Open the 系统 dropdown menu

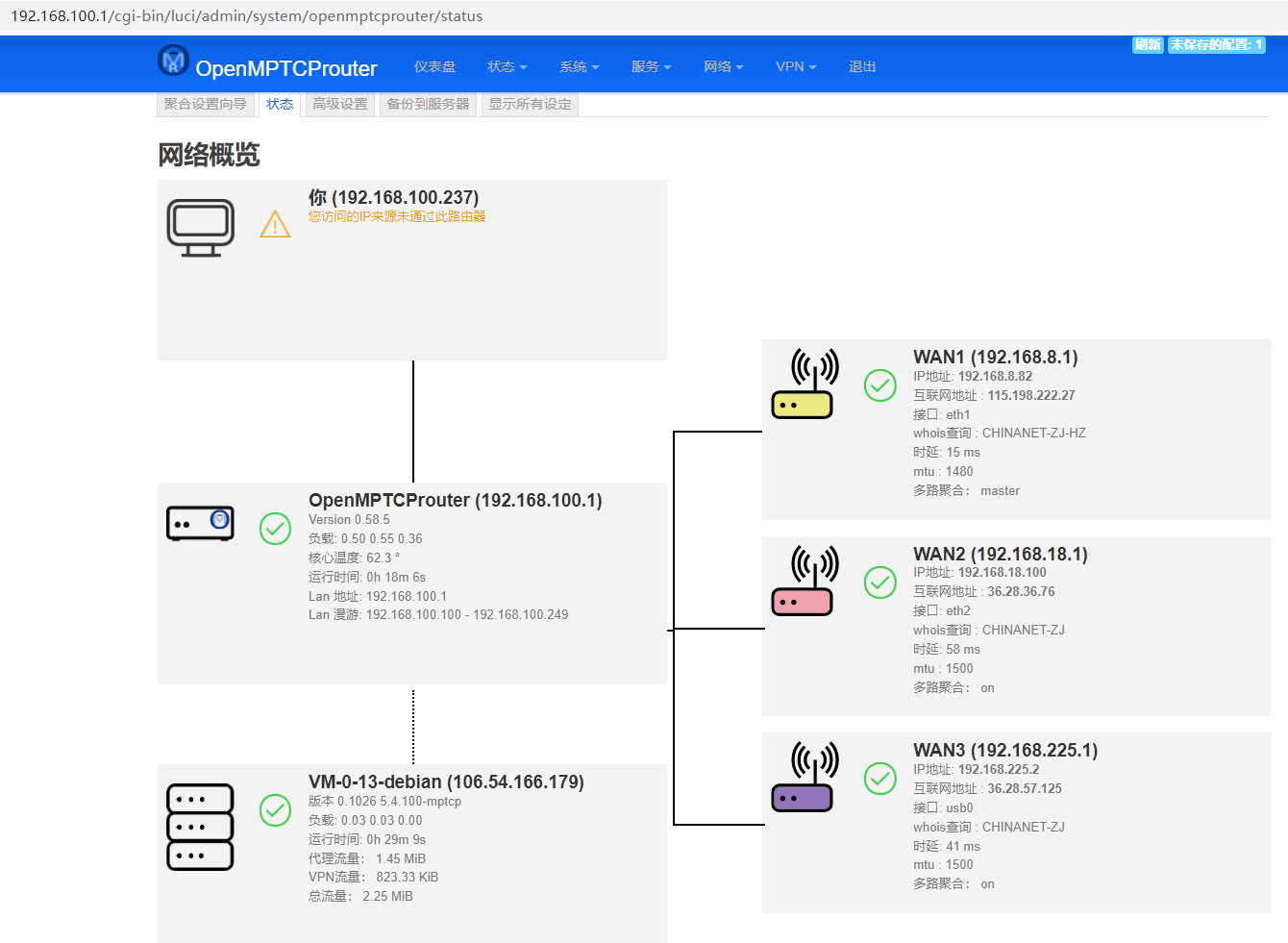click(x=579, y=66)
